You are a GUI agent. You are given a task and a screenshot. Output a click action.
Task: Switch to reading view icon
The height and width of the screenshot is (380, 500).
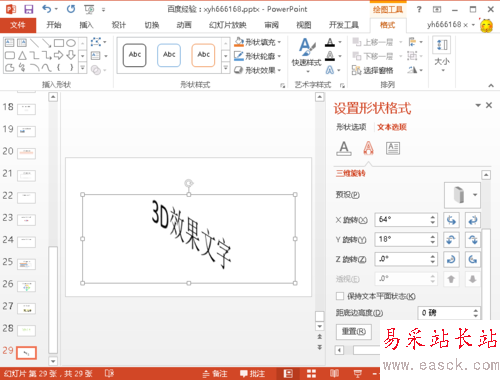(334, 373)
